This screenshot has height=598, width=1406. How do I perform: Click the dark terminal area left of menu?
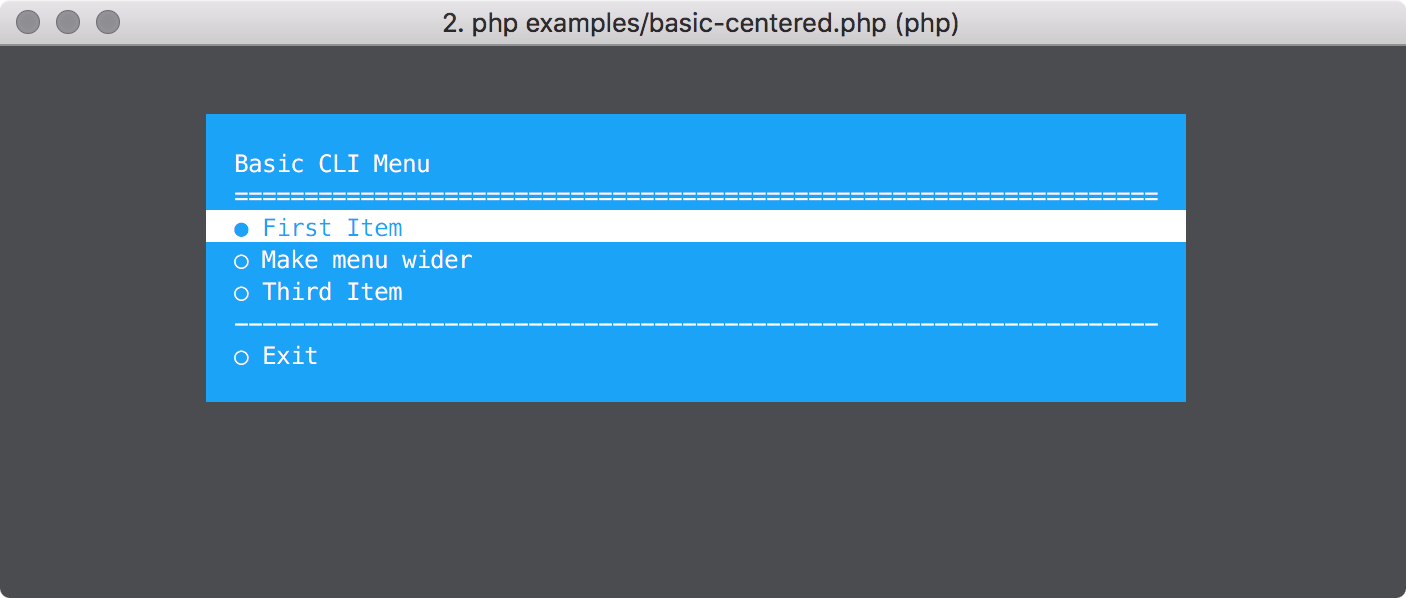click(100, 260)
